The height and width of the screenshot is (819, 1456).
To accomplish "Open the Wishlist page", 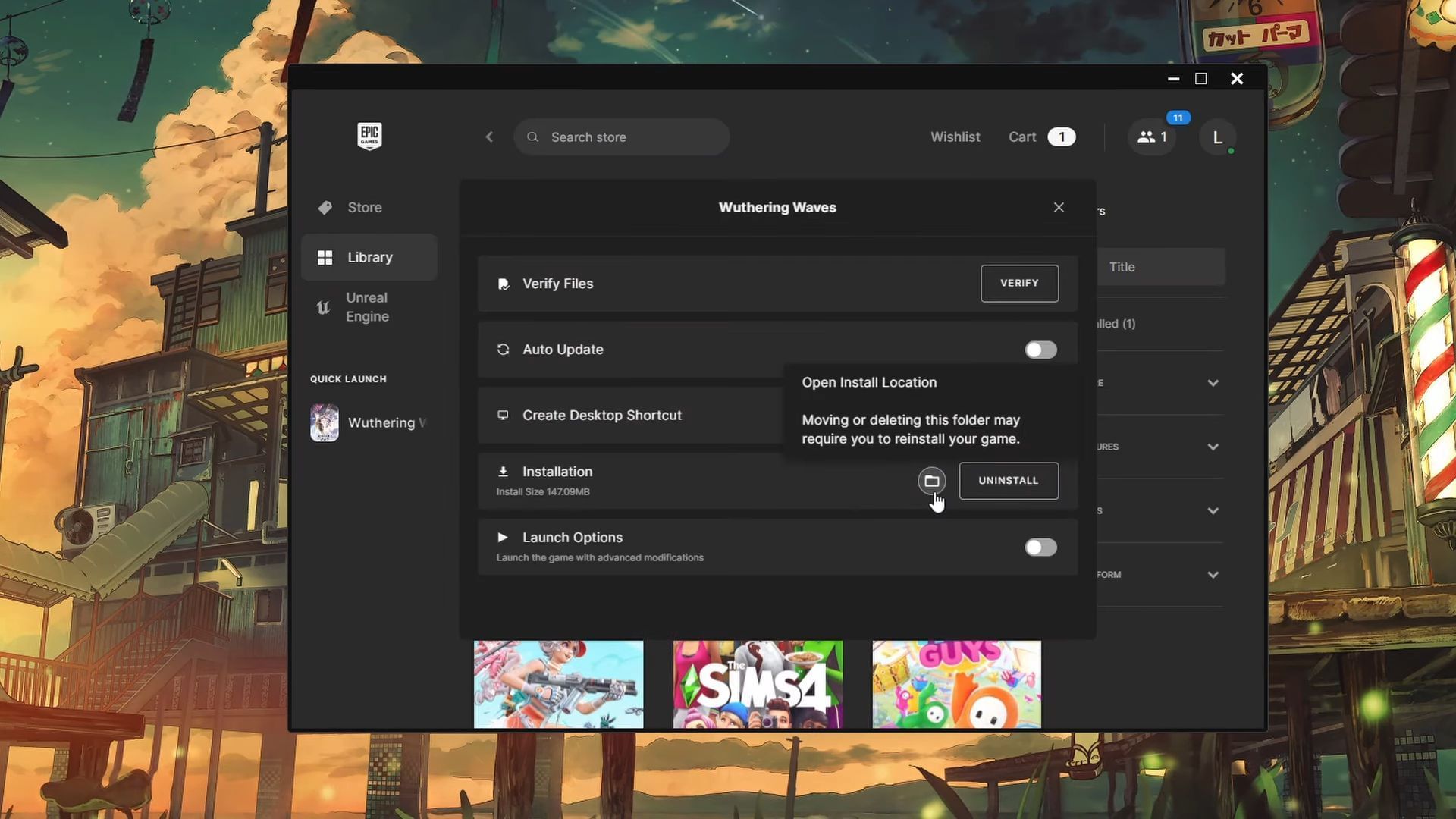I will tap(955, 136).
